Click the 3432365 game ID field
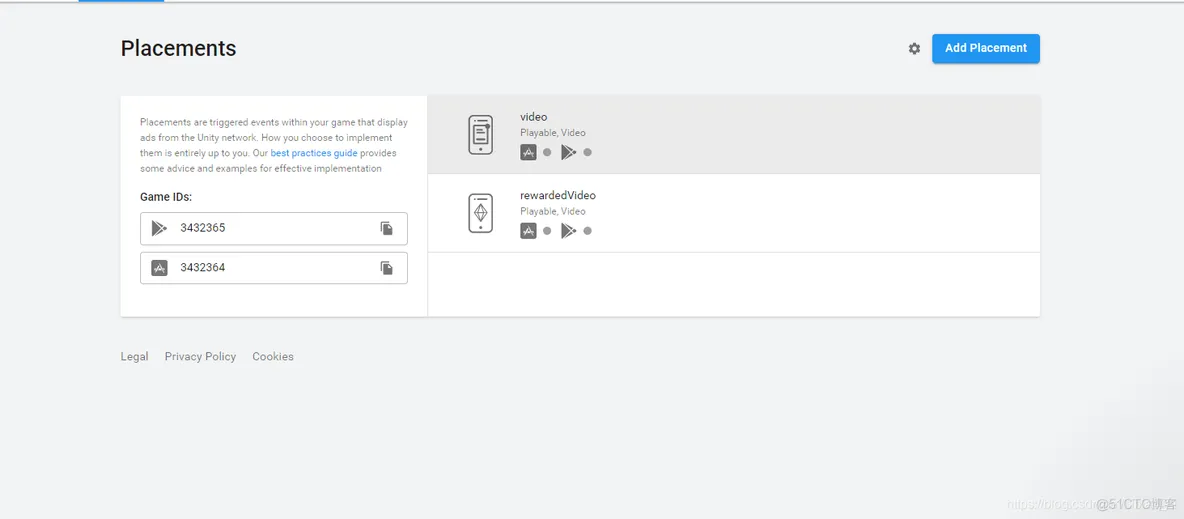 click(x=274, y=228)
